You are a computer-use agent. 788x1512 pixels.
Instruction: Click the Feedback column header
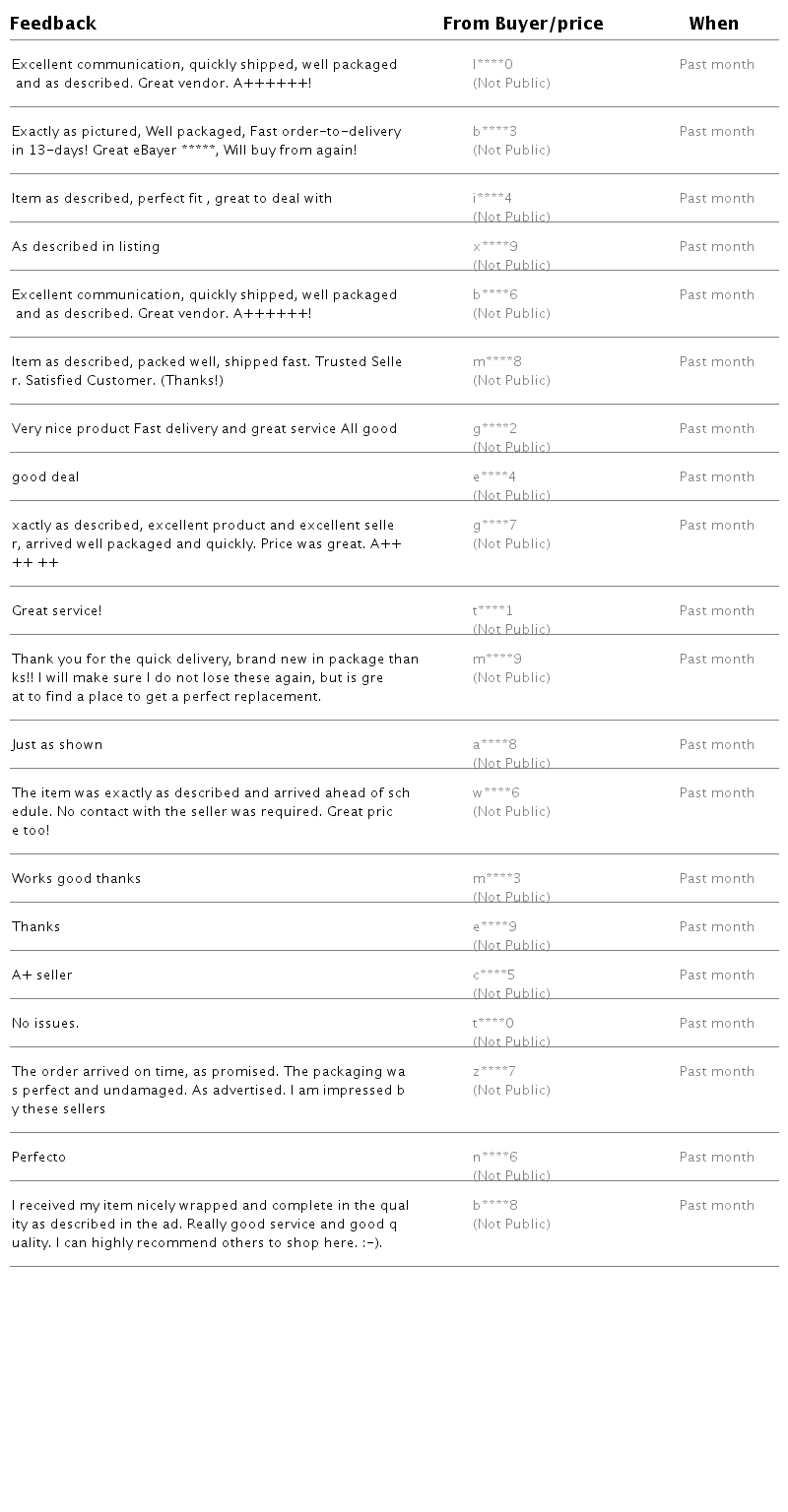point(53,24)
